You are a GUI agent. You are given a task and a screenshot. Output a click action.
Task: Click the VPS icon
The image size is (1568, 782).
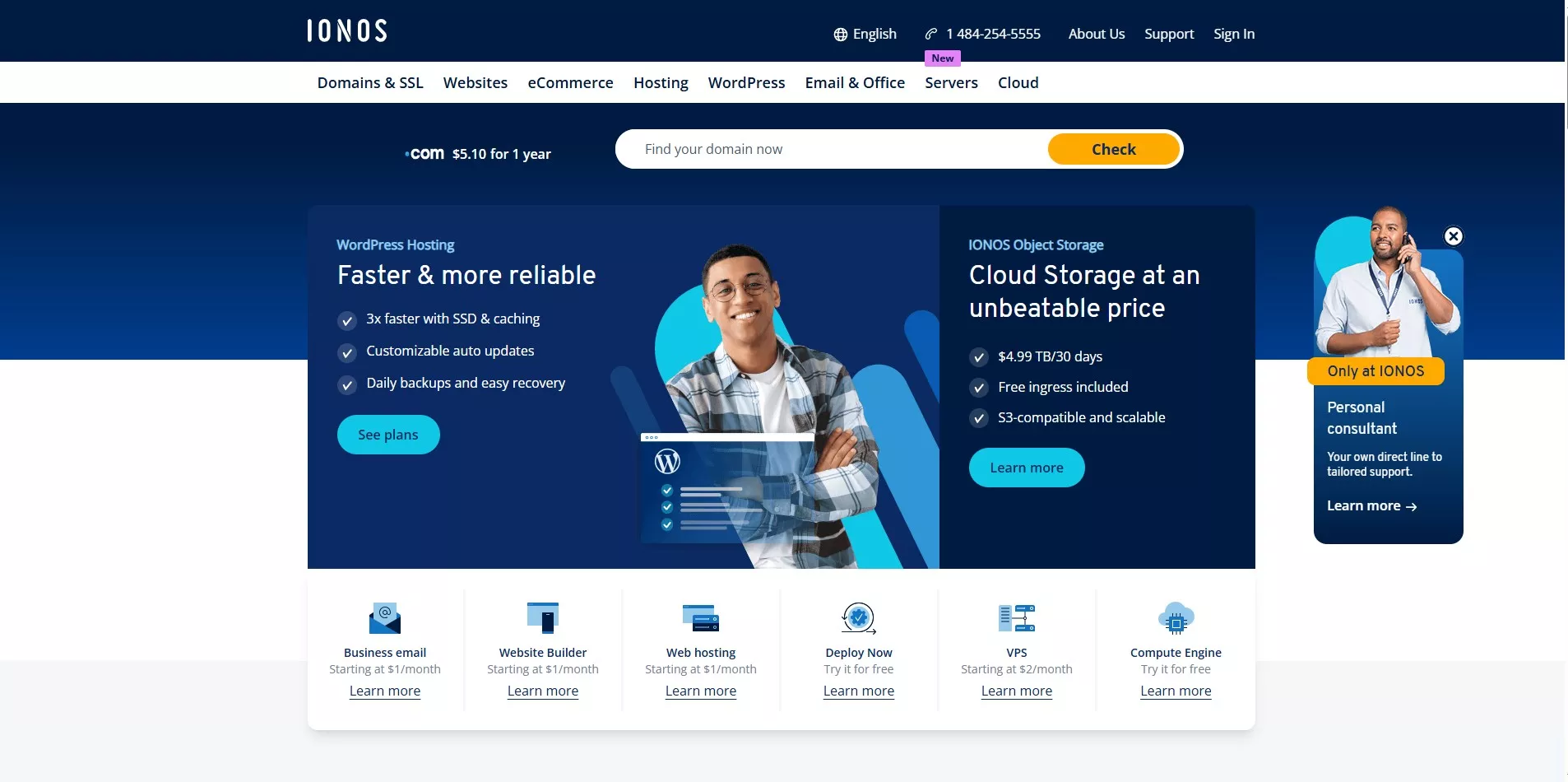click(1016, 617)
